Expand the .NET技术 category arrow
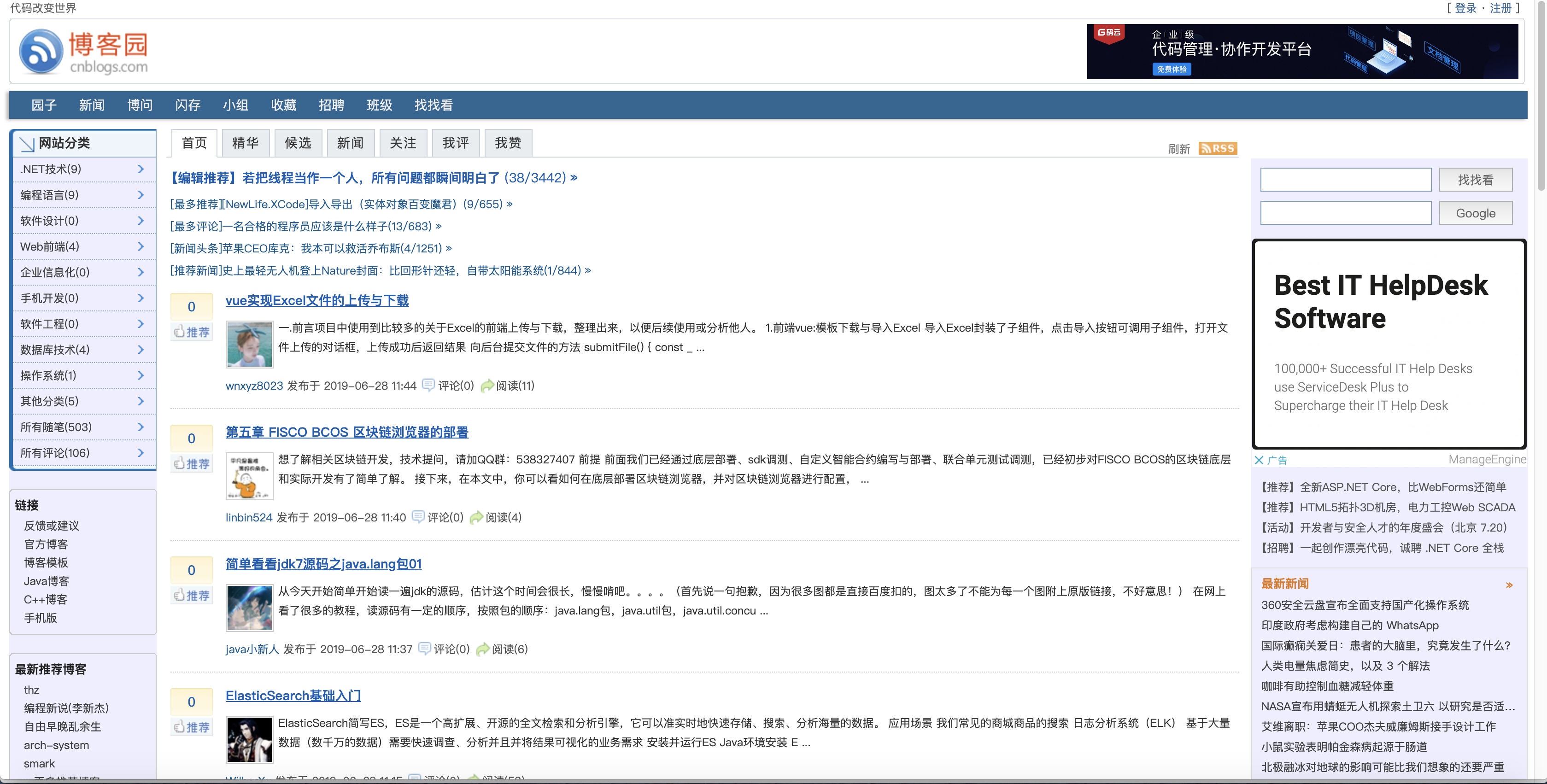1547x784 pixels. point(141,170)
